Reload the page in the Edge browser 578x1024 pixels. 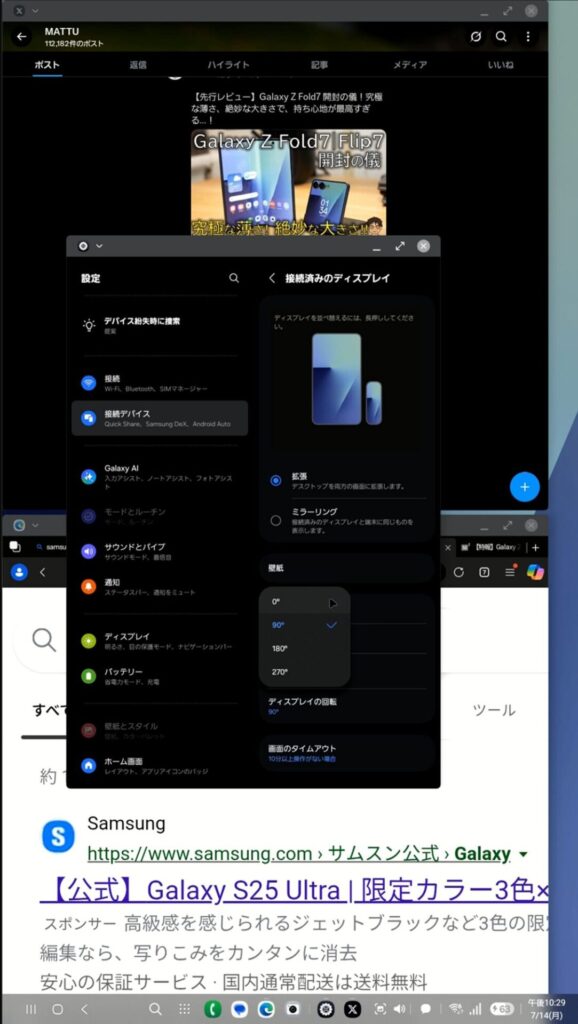(458, 572)
